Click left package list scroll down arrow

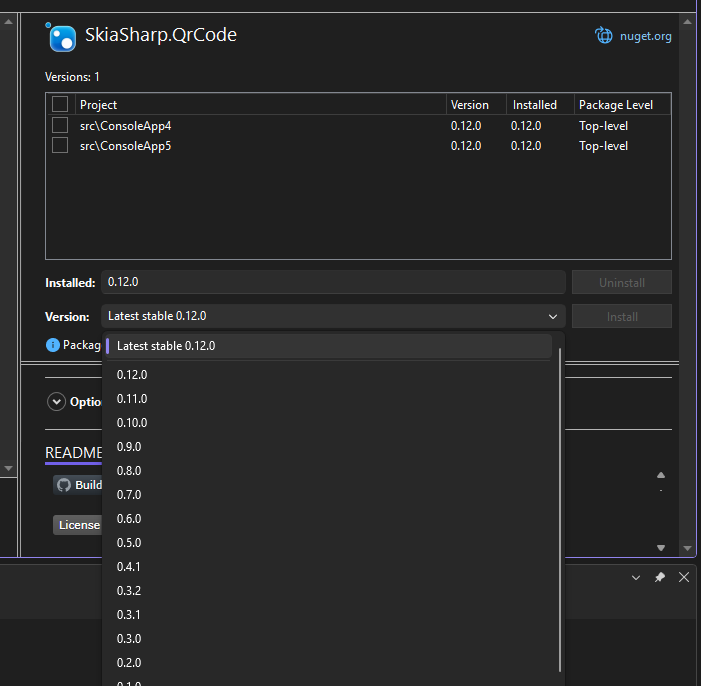[8, 468]
